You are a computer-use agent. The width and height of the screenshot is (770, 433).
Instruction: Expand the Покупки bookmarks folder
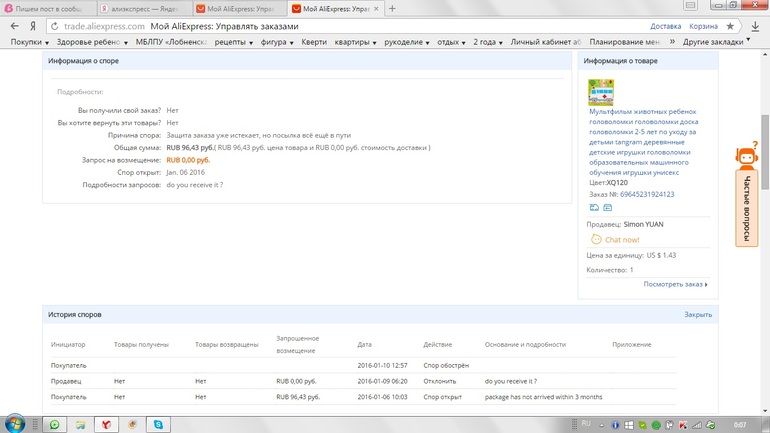click(29, 42)
